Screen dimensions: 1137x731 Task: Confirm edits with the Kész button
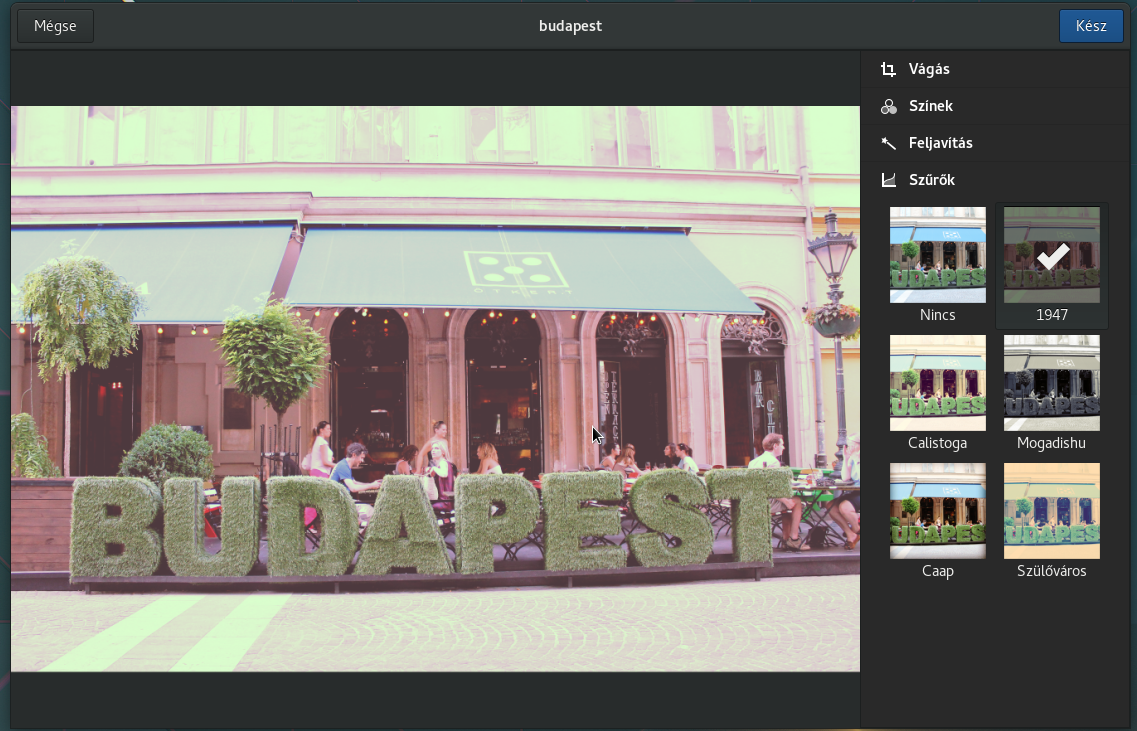pyautogui.click(x=1091, y=26)
